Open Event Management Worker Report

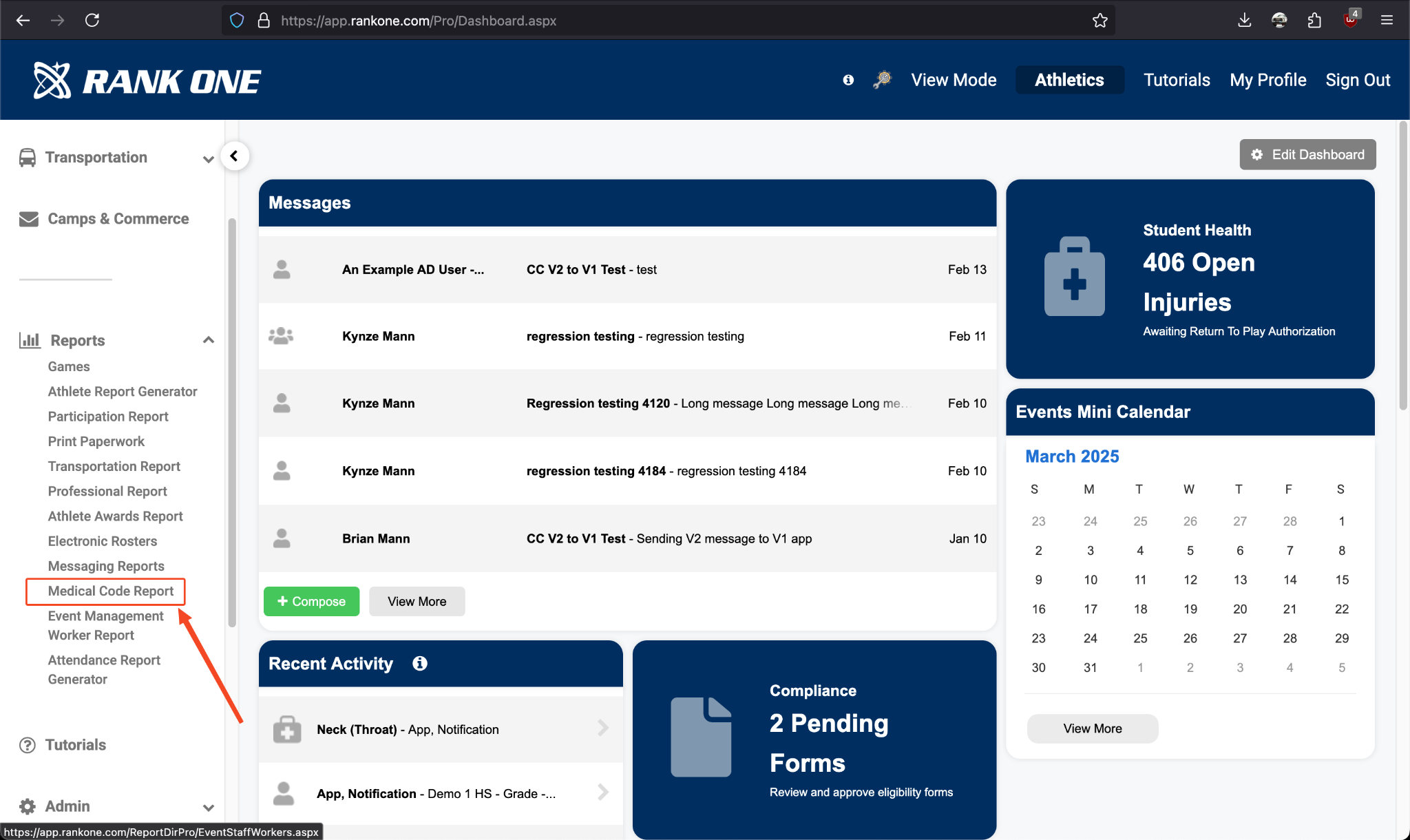tap(106, 625)
